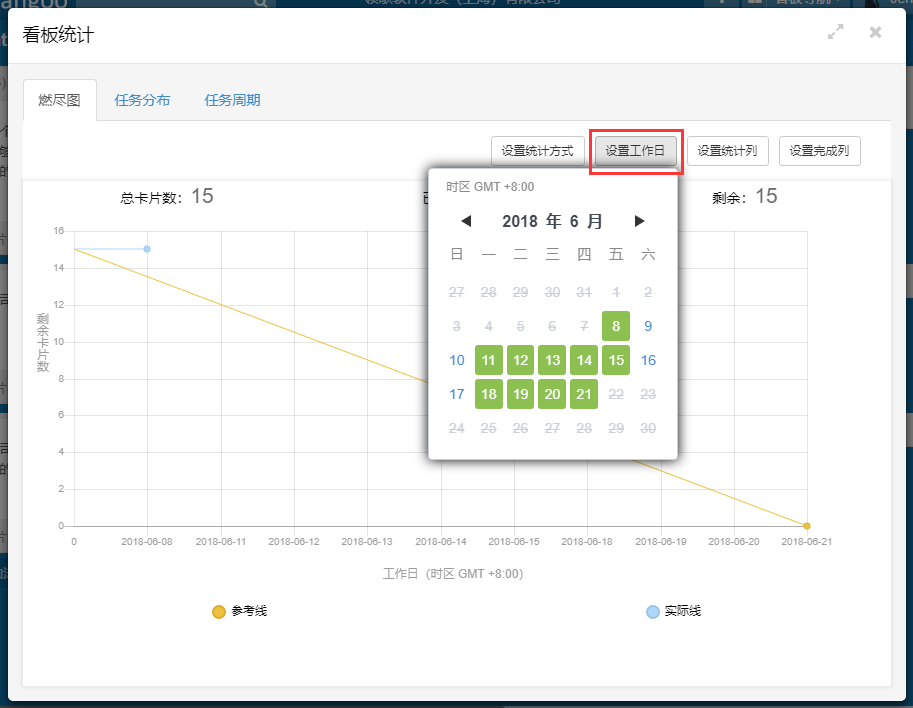The image size is (913, 708).
Task: Click the 设置统计方式 button
Action: (537, 151)
